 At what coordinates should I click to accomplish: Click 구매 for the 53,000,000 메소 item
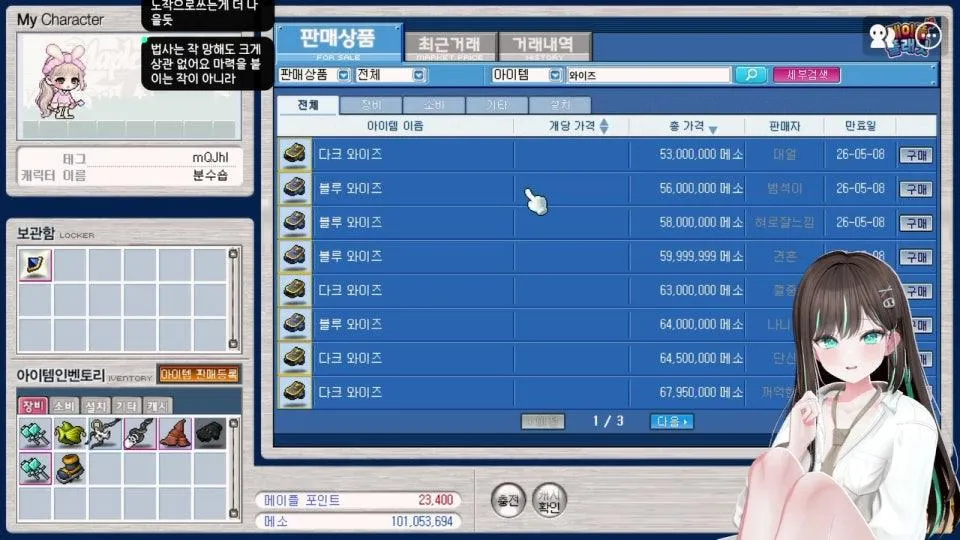click(916, 155)
